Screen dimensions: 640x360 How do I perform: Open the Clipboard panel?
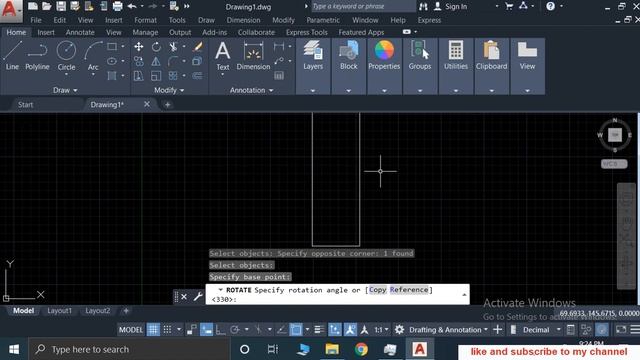(491, 55)
